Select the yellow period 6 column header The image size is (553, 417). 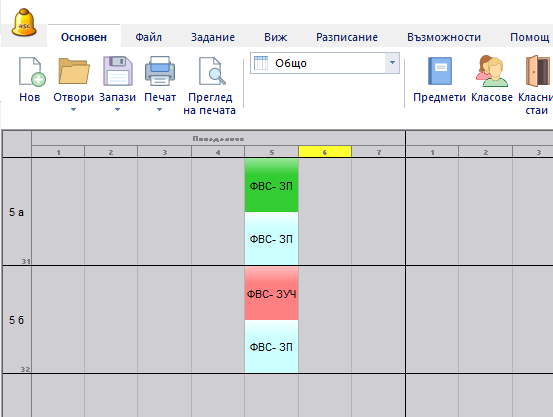(325, 152)
